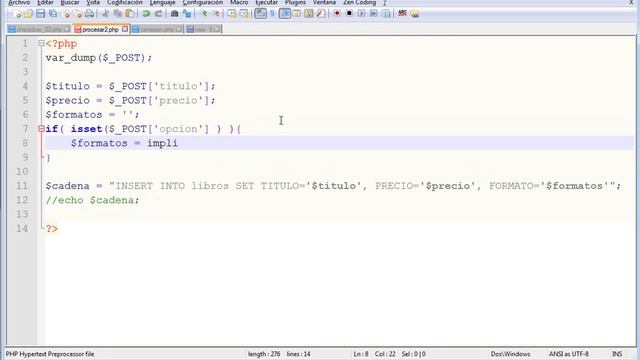Open Find with the binoculars icon
The image size is (640, 360).
(x=174, y=14)
